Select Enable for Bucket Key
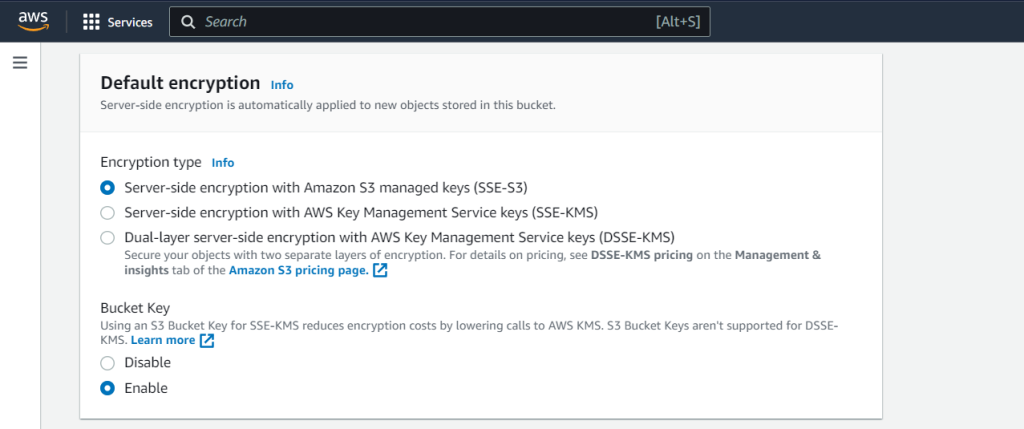This screenshot has width=1024, height=429. point(108,388)
